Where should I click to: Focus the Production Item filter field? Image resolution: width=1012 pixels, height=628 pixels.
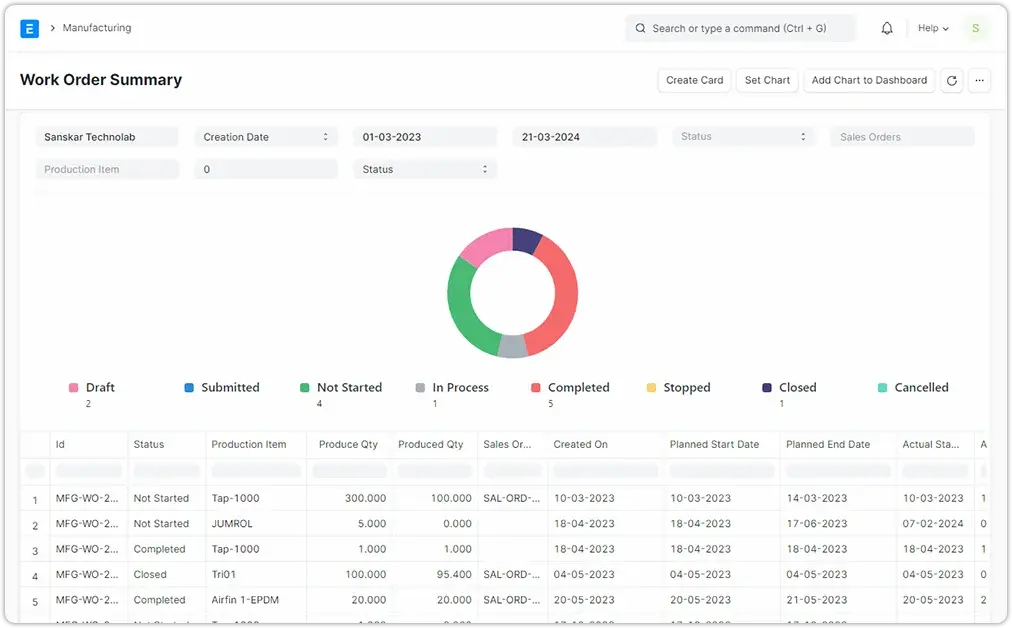click(x=107, y=170)
